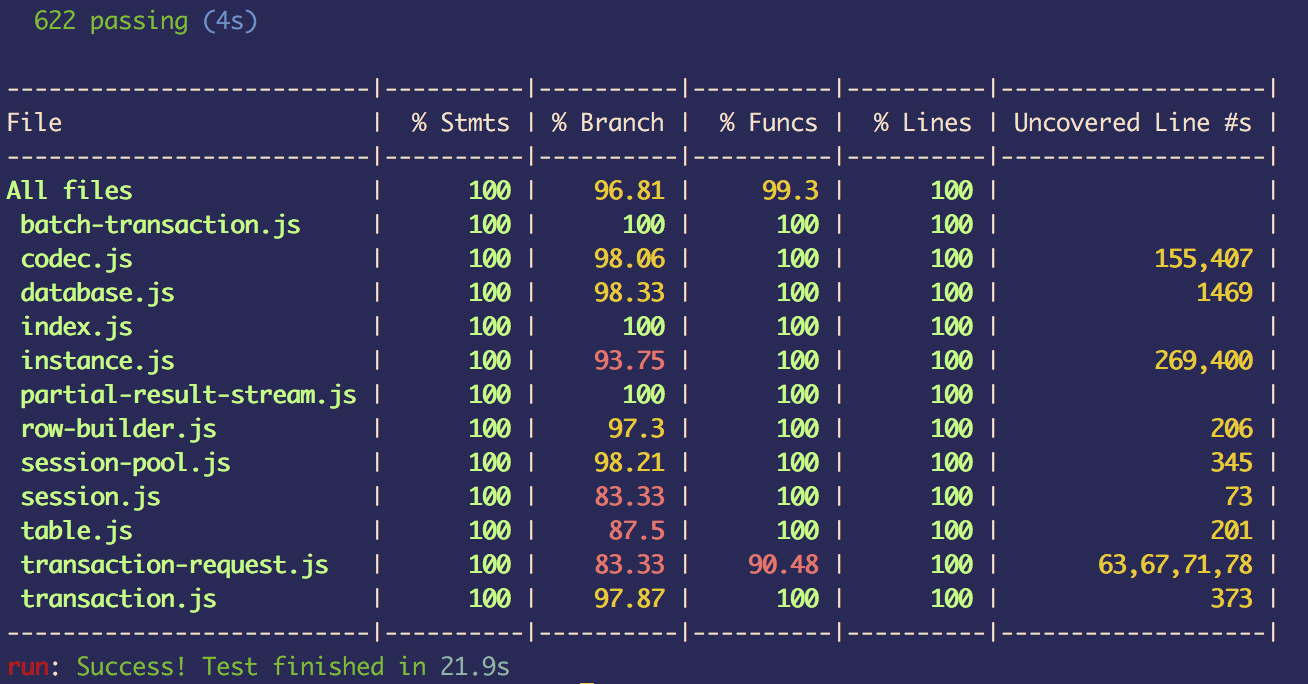Select the "All files" row label
The width and height of the screenshot is (1308, 684).
(69, 191)
